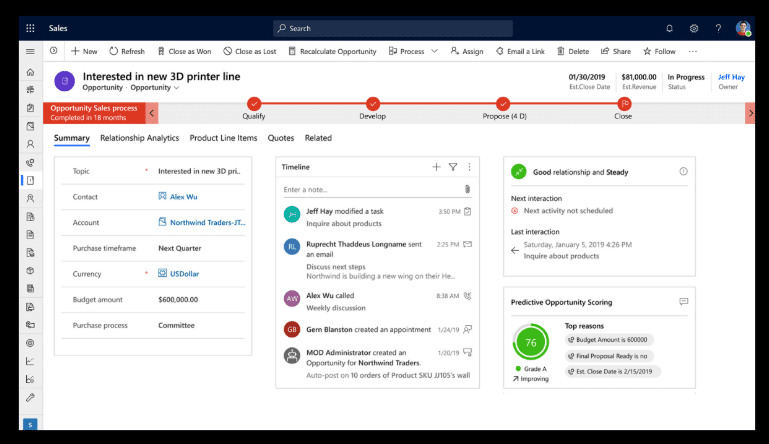
Task: Select the Qualify stage
Action: (254, 104)
